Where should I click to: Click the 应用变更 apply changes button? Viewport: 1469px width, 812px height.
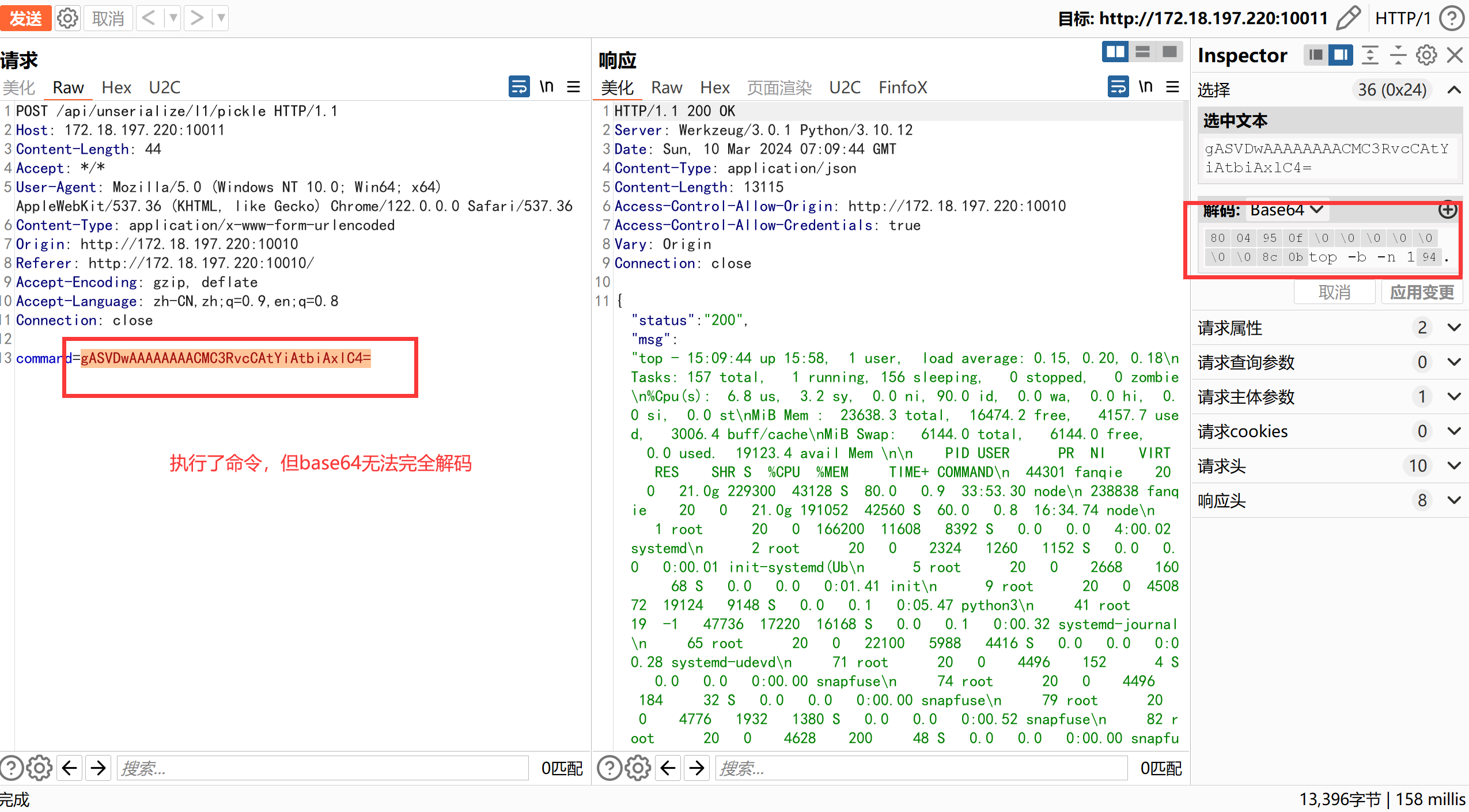pyautogui.click(x=1422, y=293)
